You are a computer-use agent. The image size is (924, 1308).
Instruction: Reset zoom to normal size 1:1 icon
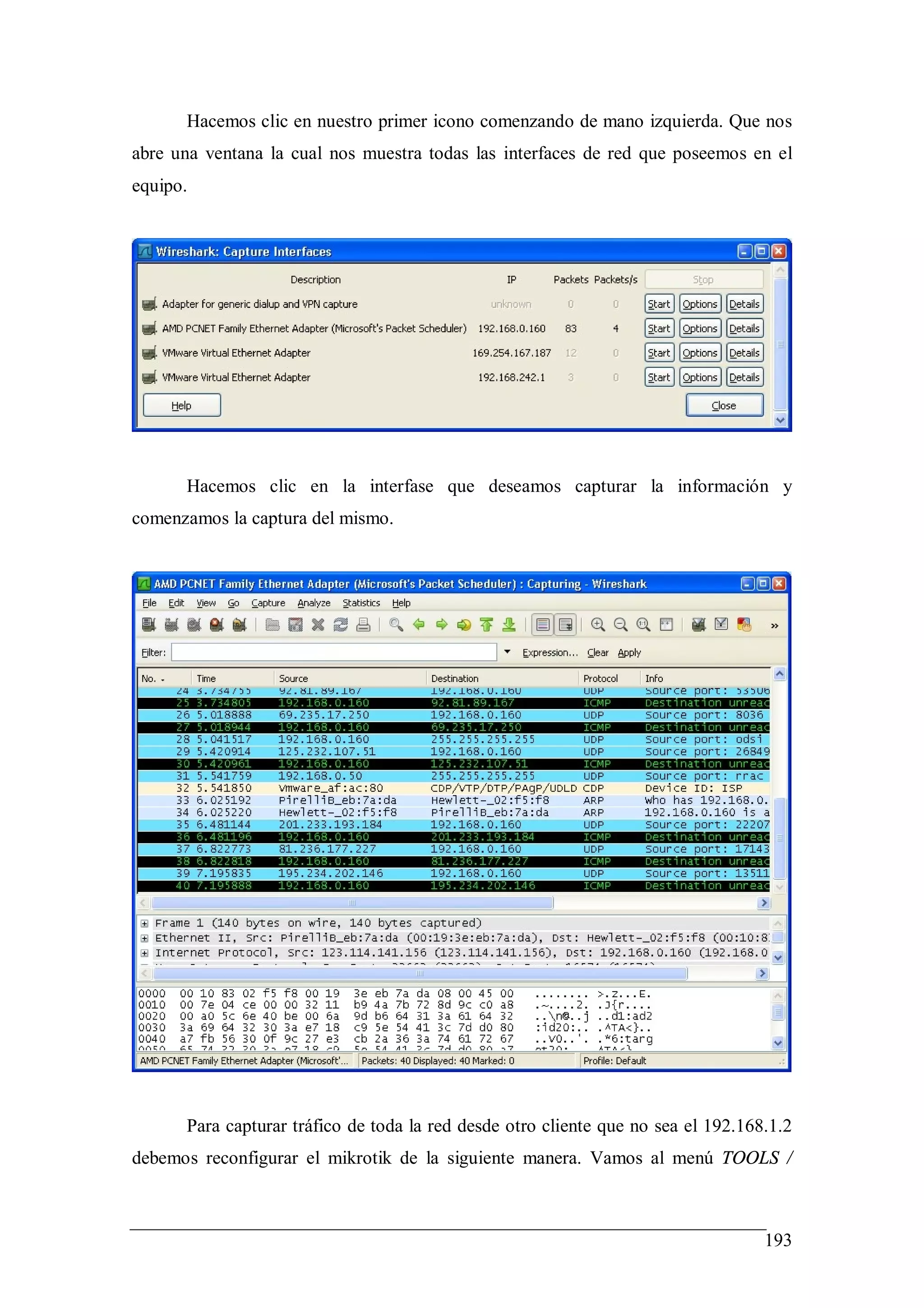643,624
